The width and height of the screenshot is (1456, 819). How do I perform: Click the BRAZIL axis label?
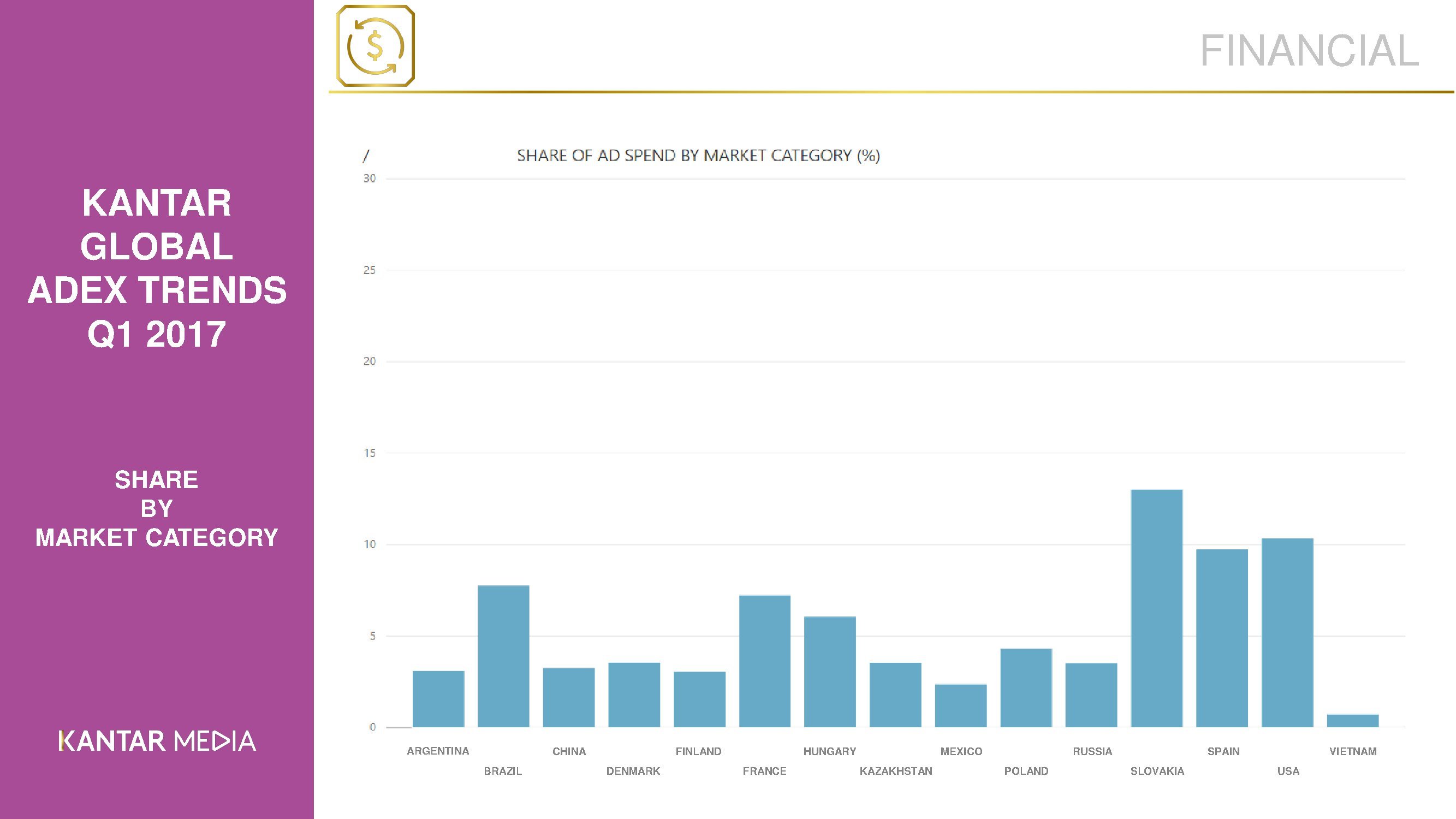tap(503, 771)
